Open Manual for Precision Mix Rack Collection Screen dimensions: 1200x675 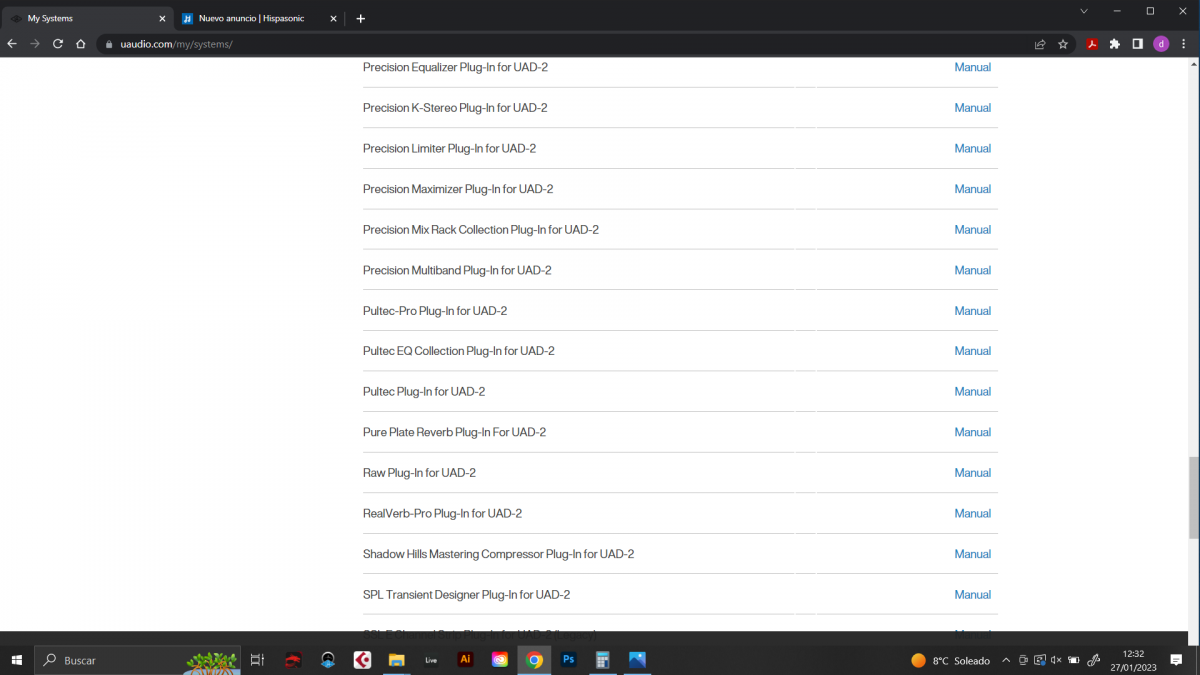point(972,230)
